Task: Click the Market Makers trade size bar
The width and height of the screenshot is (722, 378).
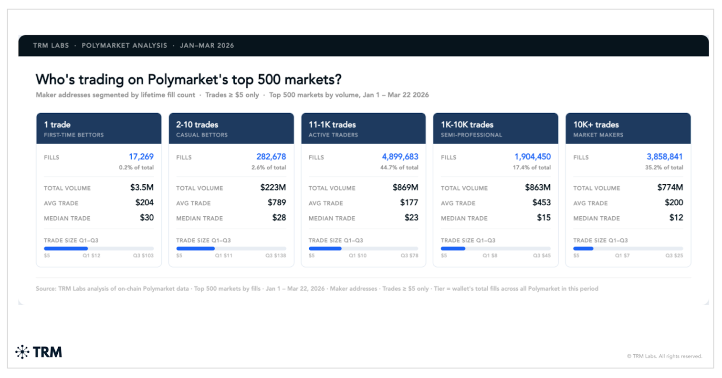Action: tap(628, 249)
